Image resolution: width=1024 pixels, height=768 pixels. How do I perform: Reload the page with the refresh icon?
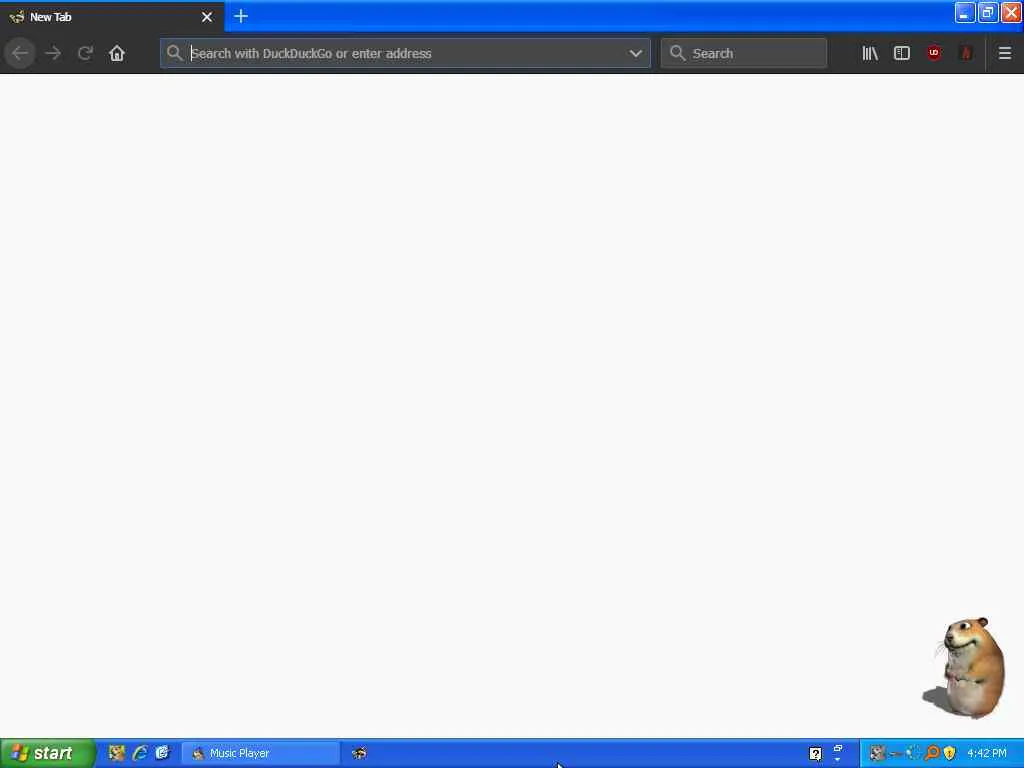[x=85, y=53]
